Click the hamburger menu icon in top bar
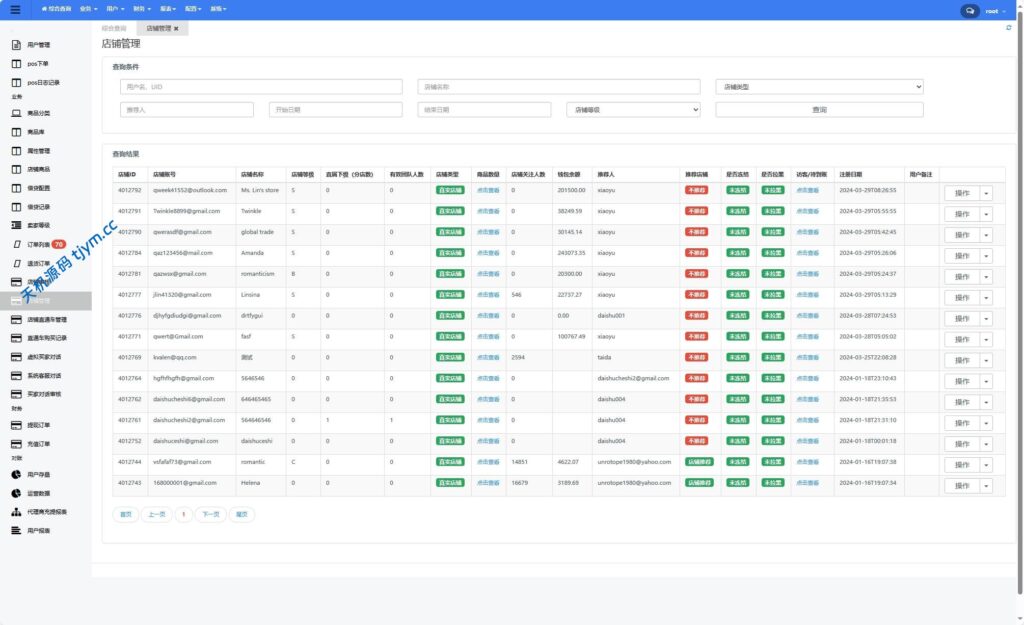Viewport: 1024px width, 625px height. [14, 10]
